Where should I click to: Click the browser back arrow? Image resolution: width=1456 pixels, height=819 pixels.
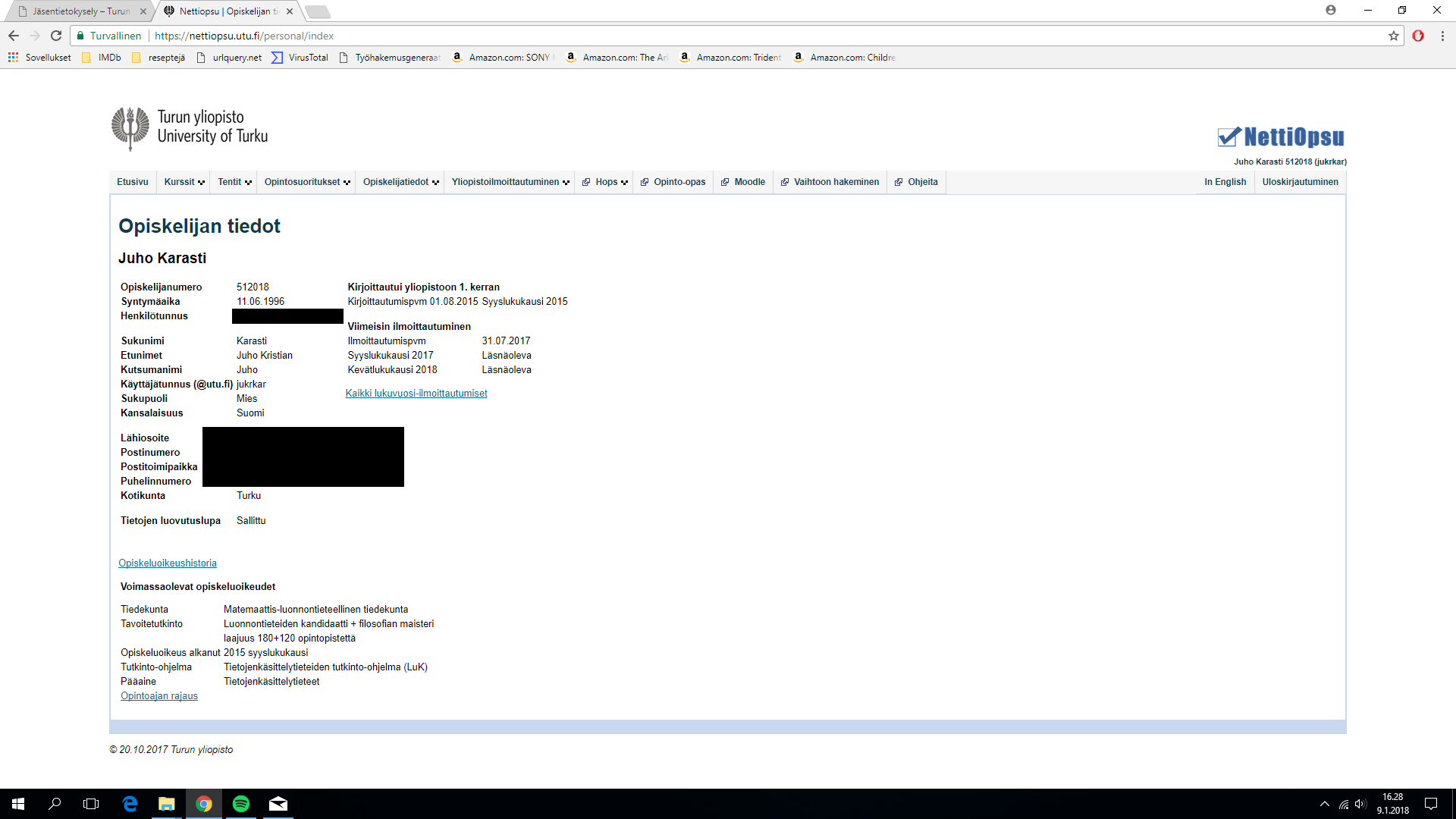click(14, 36)
